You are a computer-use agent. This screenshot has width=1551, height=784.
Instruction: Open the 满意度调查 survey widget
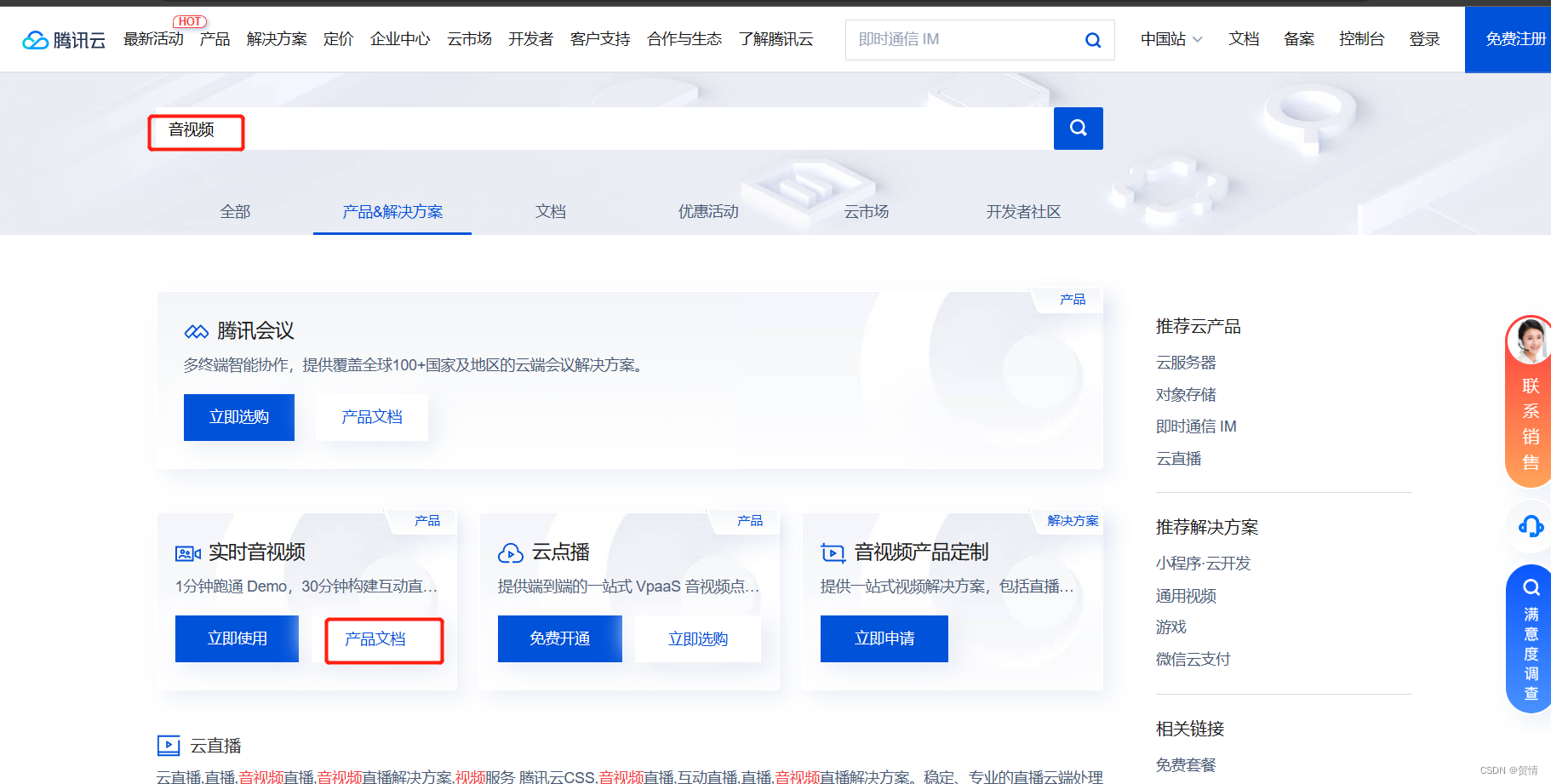1530,638
